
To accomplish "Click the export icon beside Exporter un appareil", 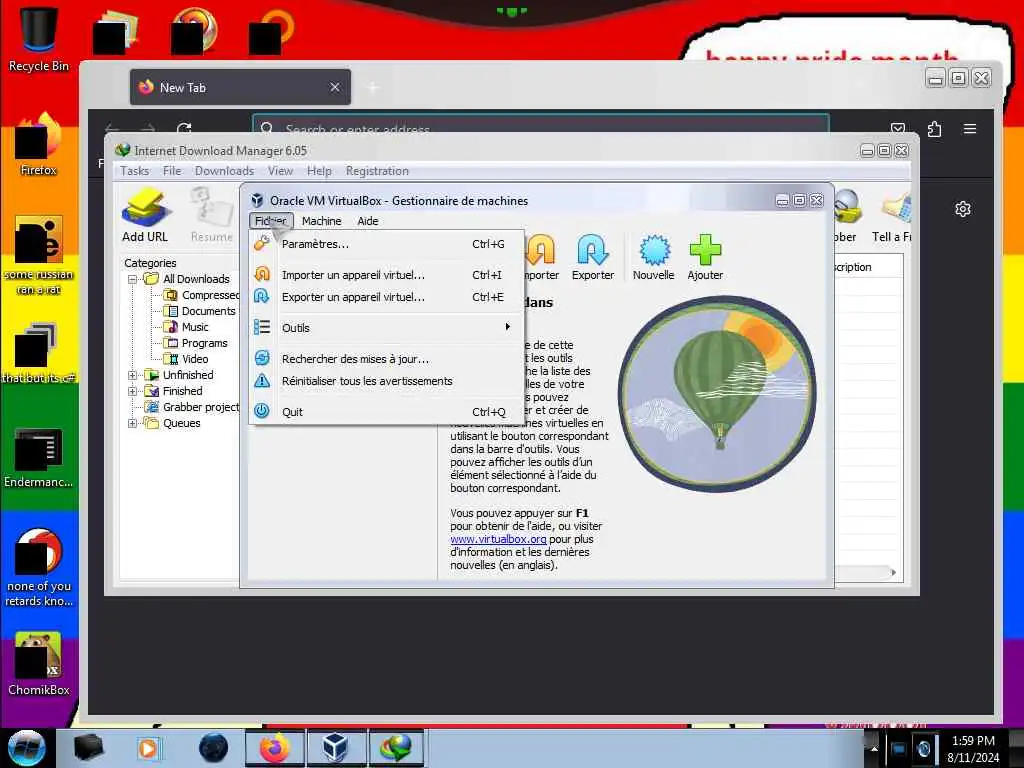I will 262,296.
